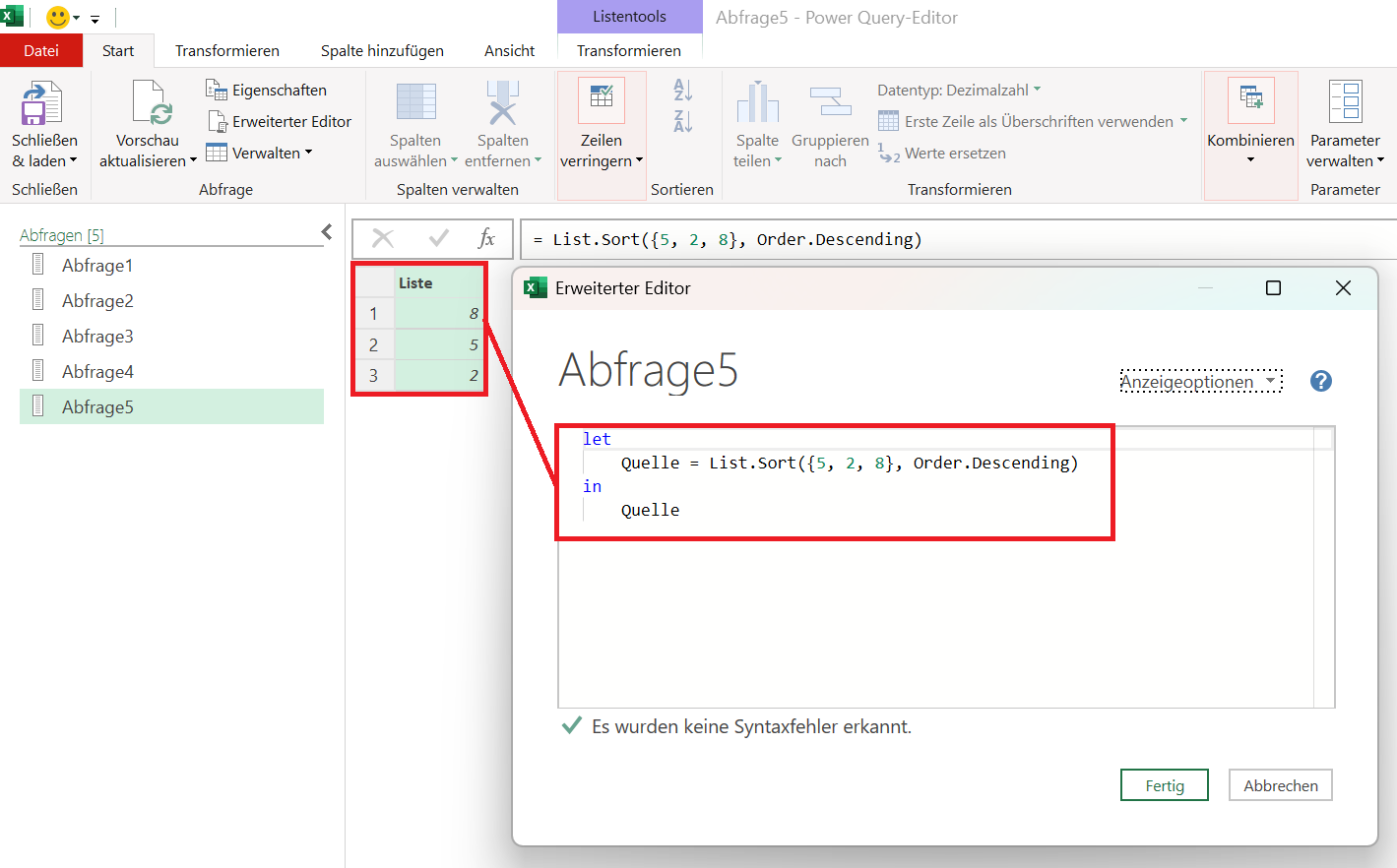The image size is (1397, 868).
Task: Open the Erste Zeile als Überschriften dropdown arrow
Action: coord(1183,120)
